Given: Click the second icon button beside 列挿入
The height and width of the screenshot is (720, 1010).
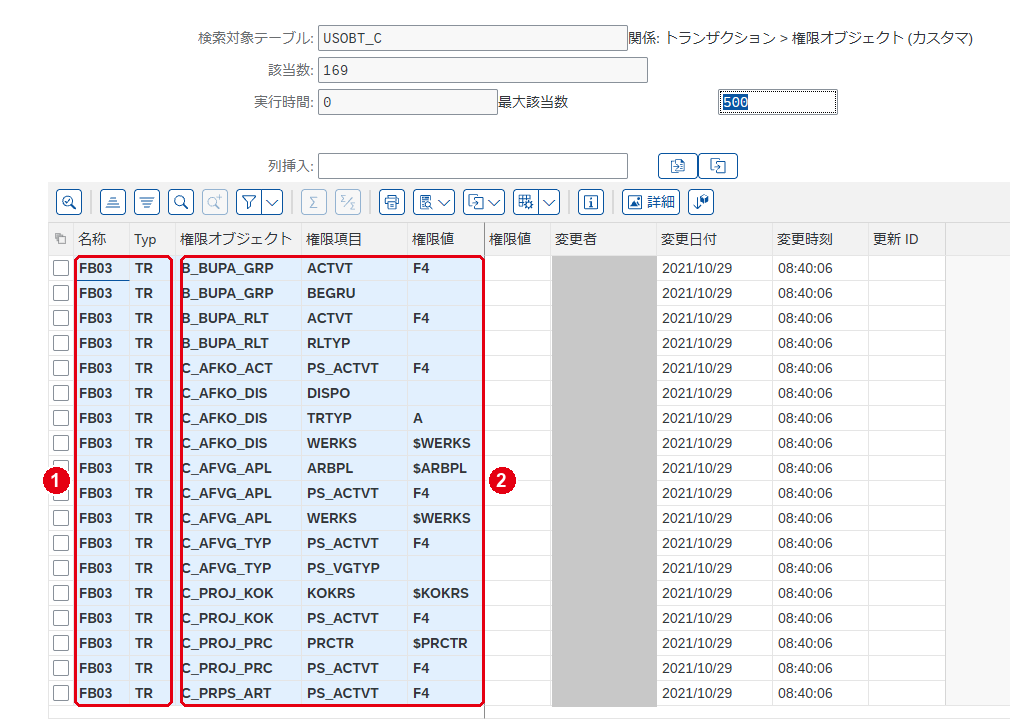Looking at the screenshot, I should [x=718, y=166].
